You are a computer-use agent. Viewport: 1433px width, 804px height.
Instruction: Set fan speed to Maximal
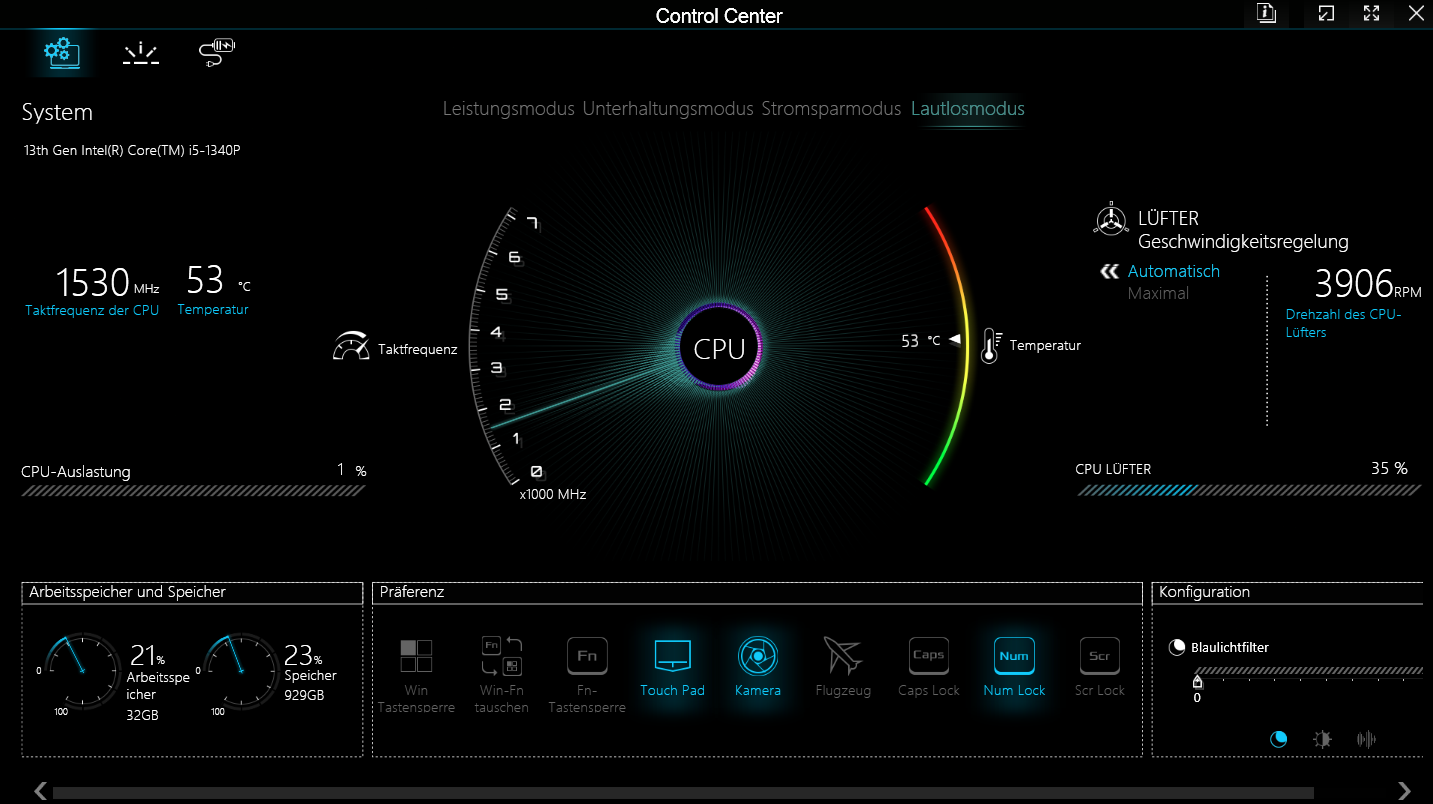point(1158,293)
